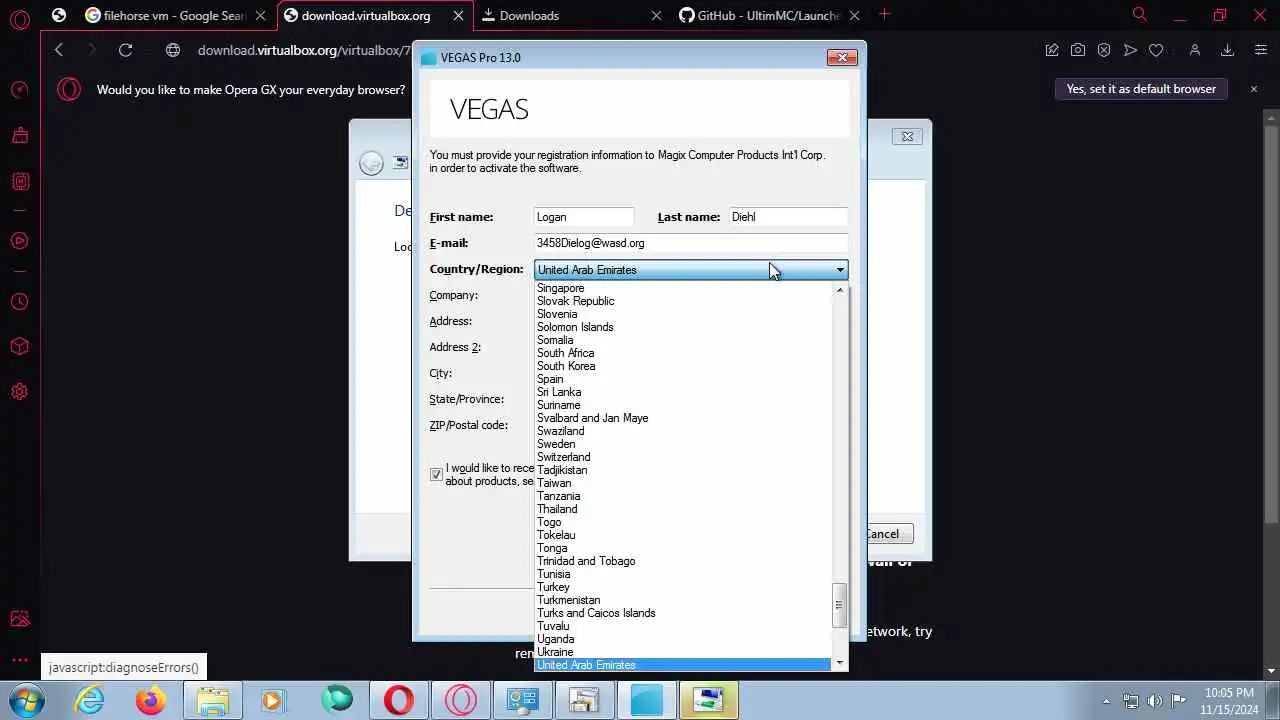This screenshot has height=720, width=1280.
Task: Click the three-dots sidebar setup icon
Action: click(19, 659)
